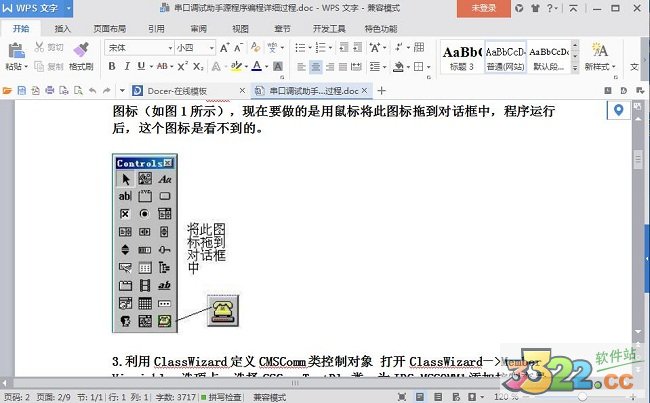Switch to outline view in status bar
The width and height of the screenshot is (650, 403).
pyautogui.click(x=438, y=397)
